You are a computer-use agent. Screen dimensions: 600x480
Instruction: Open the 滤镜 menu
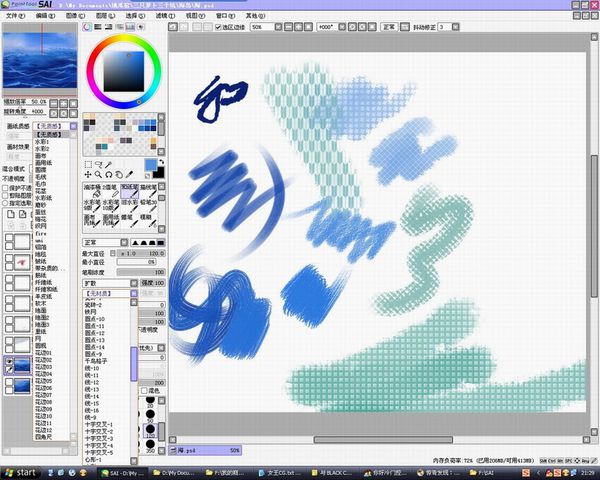click(165, 16)
